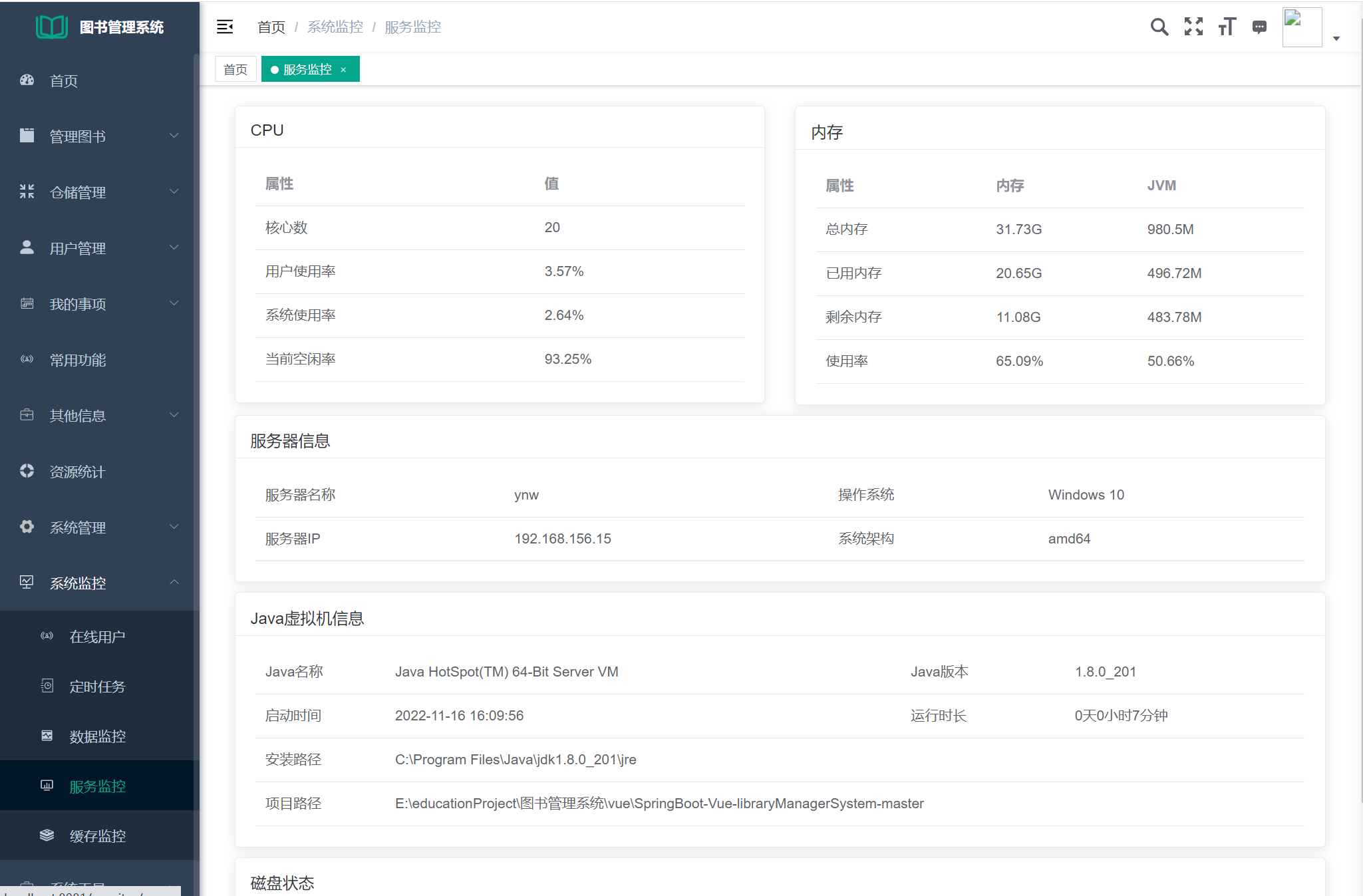Go to 首页 dashboard in sidebar
Screen dimensions: 1363x896
point(64,80)
